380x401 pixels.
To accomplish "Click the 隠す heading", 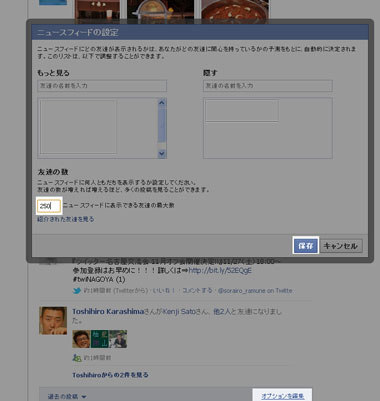I will click(210, 73).
